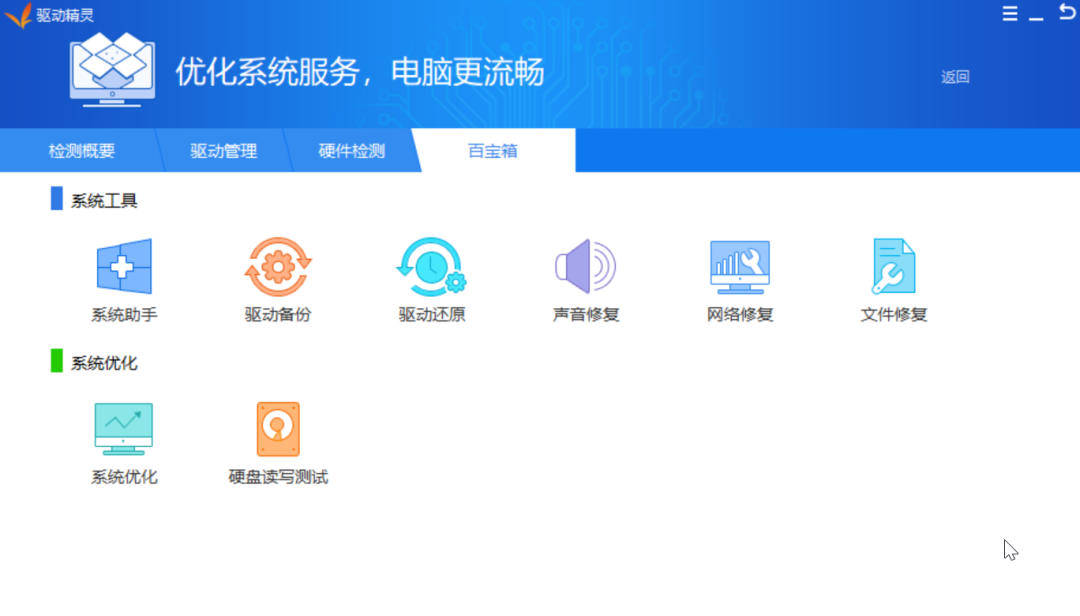Screen dimensions: 1080x616
Task: Click the 驱动还原 label
Action: [x=432, y=315]
